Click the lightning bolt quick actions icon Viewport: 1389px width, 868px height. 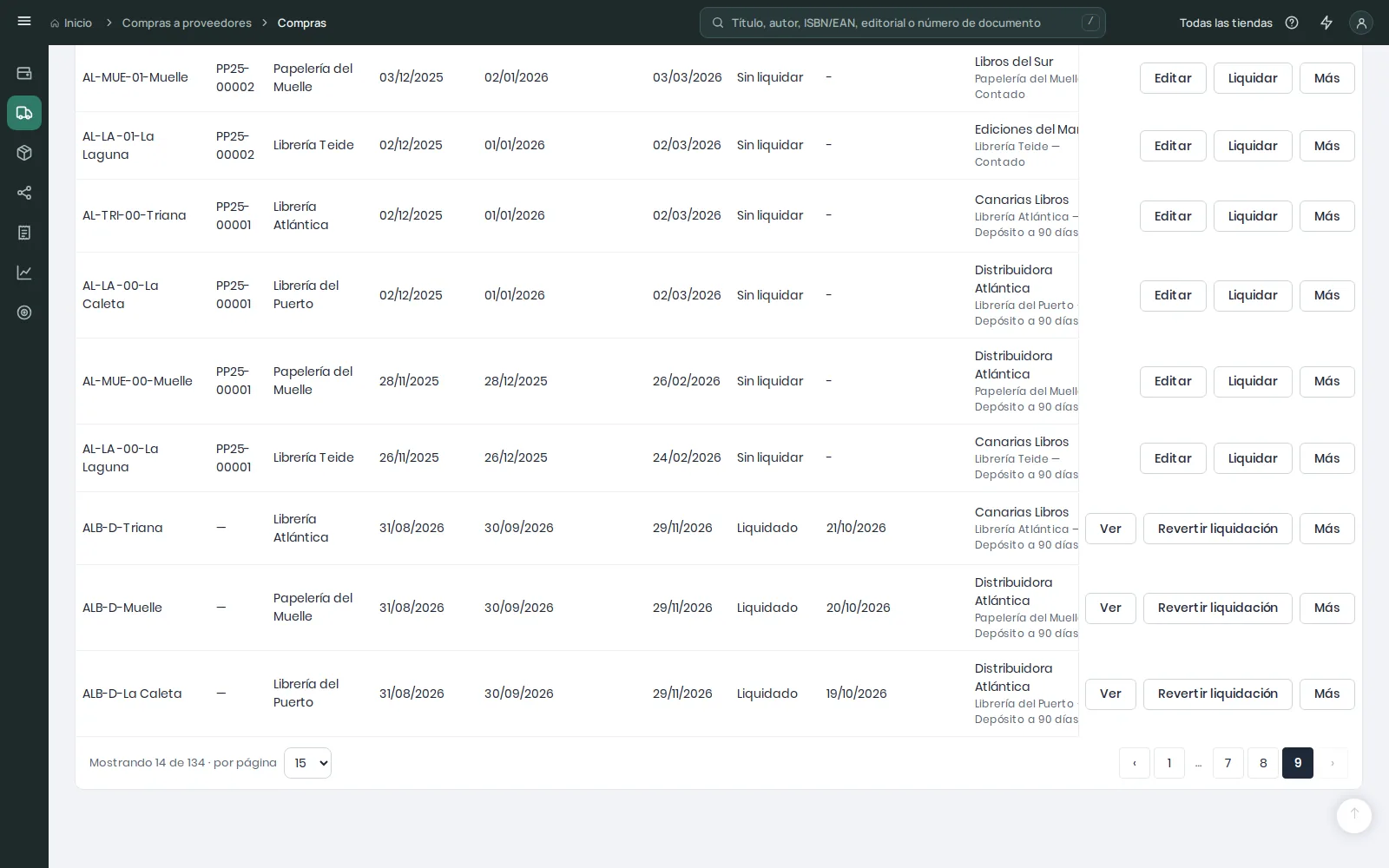click(x=1326, y=23)
